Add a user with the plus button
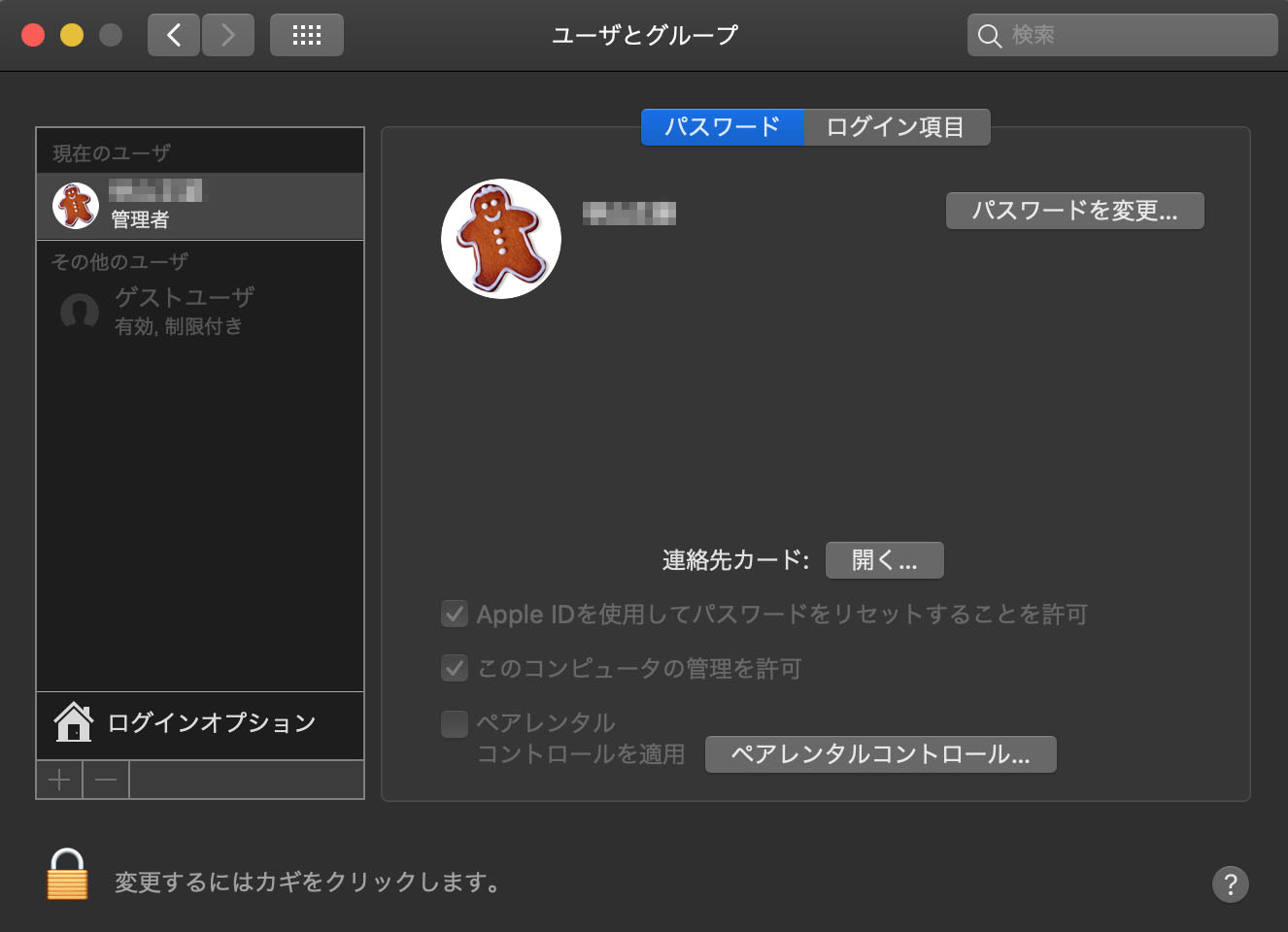Viewport: 1288px width, 932px height. (x=59, y=780)
